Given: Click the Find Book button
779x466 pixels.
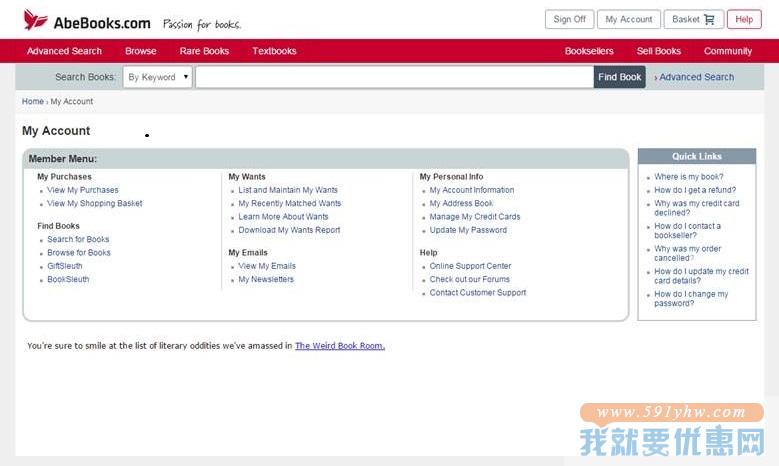Looking at the screenshot, I should pyautogui.click(x=620, y=77).
